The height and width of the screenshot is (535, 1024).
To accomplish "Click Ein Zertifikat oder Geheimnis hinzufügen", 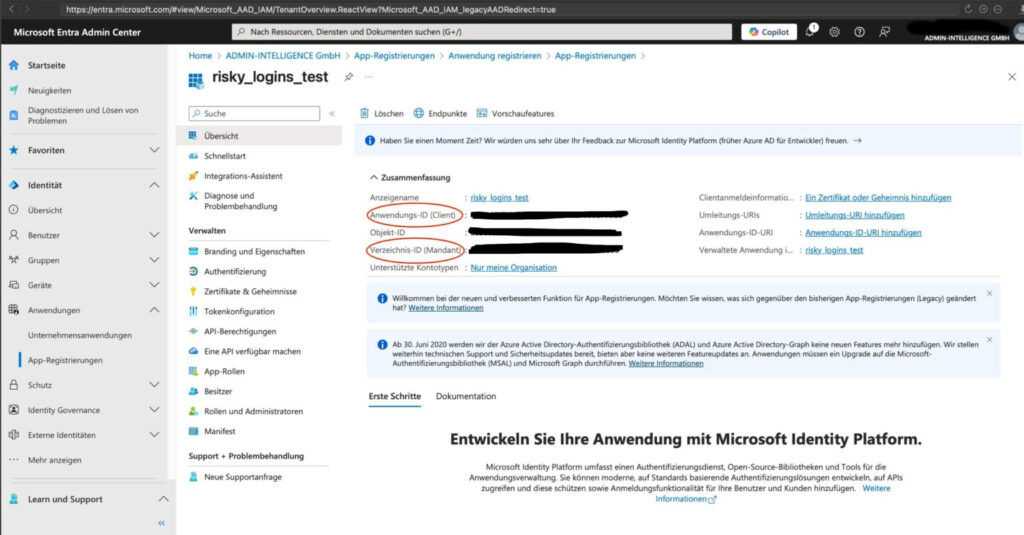I will [x=878, y=198].
